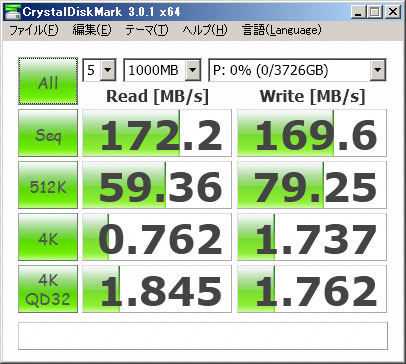The height and width of the screenshot is (364, 406).
Task: Click the Seq read result 172.2
Action: click(x=157, y=133)
